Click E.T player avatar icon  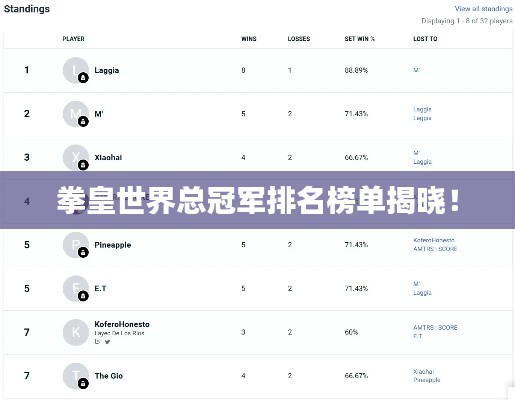tap(76, 289)
